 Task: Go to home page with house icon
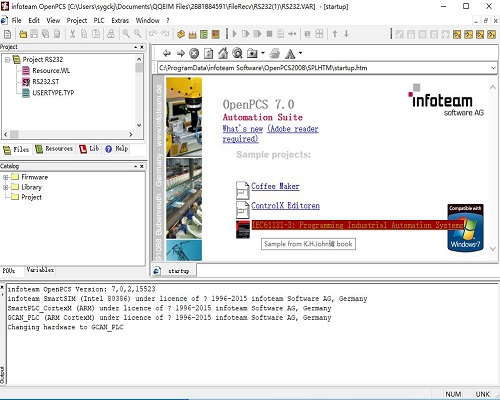[223, 53]
